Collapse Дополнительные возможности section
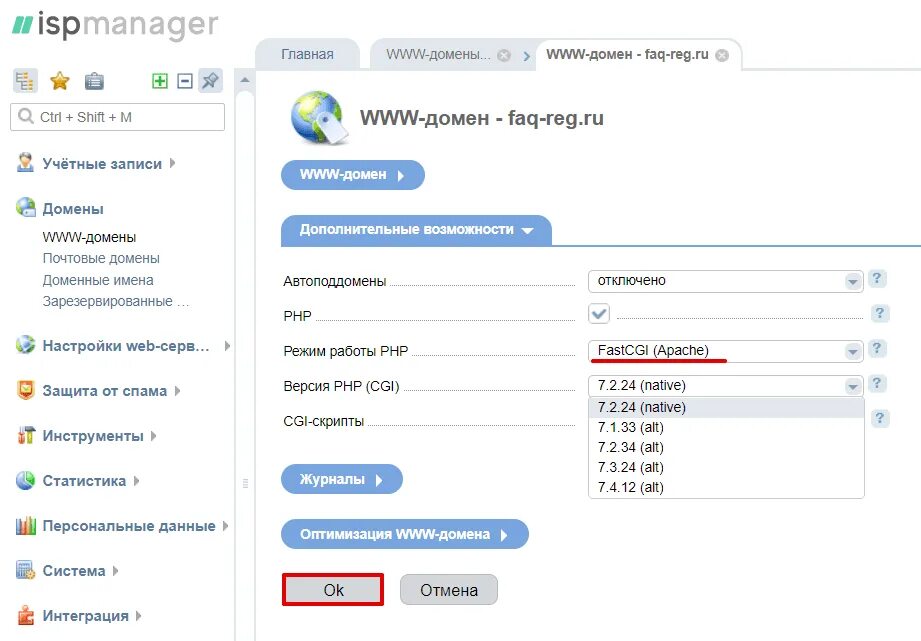The width and height of the screenshot is (921, 641). [416, 230]
